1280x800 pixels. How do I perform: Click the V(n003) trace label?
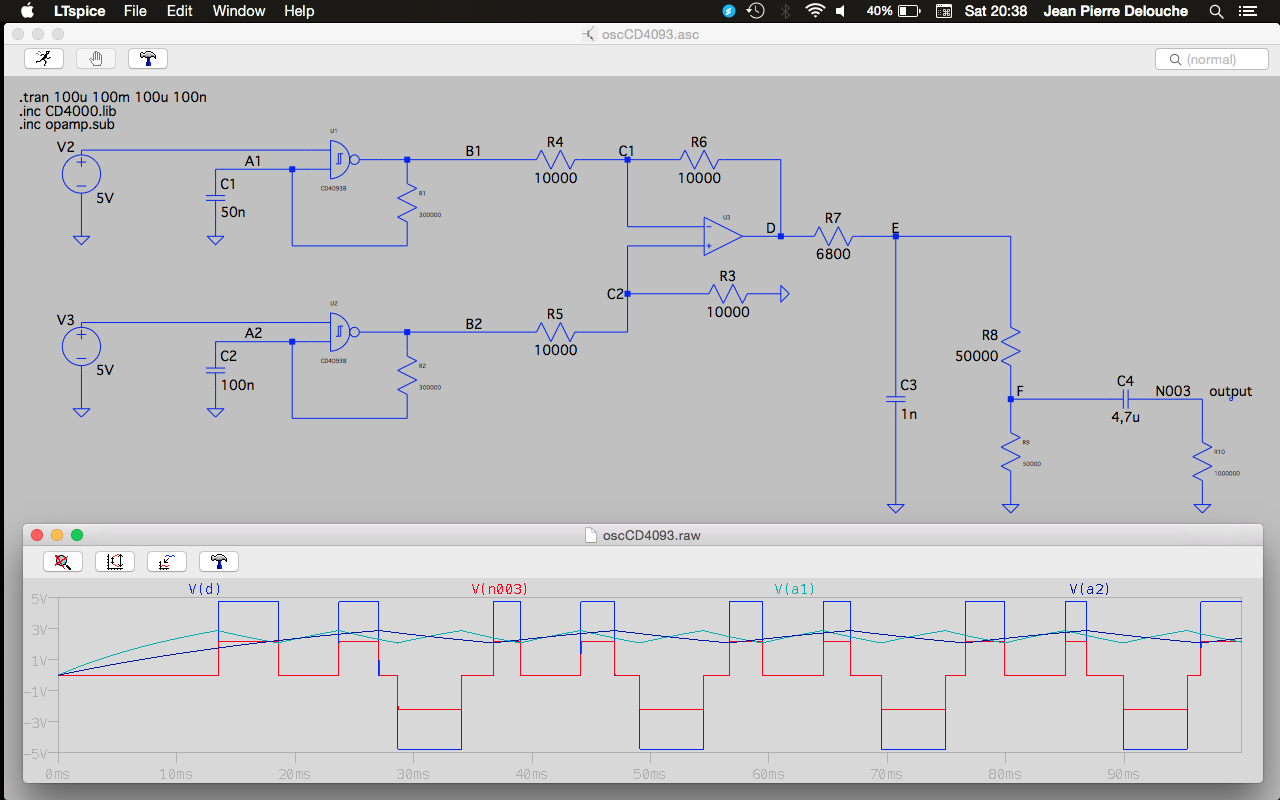[499, 589]
